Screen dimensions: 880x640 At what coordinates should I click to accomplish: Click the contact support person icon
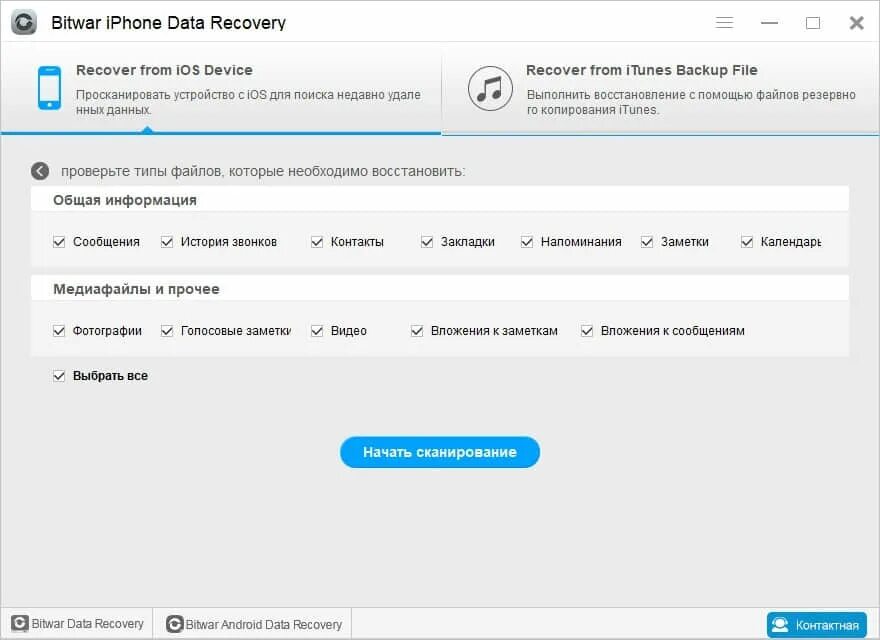pos(780,625)
